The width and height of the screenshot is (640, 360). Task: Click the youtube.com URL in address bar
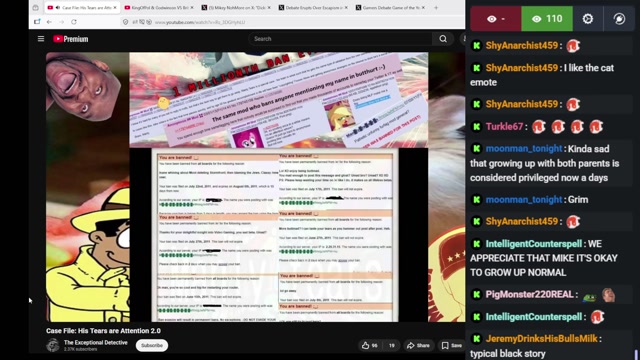coord(200,22)
